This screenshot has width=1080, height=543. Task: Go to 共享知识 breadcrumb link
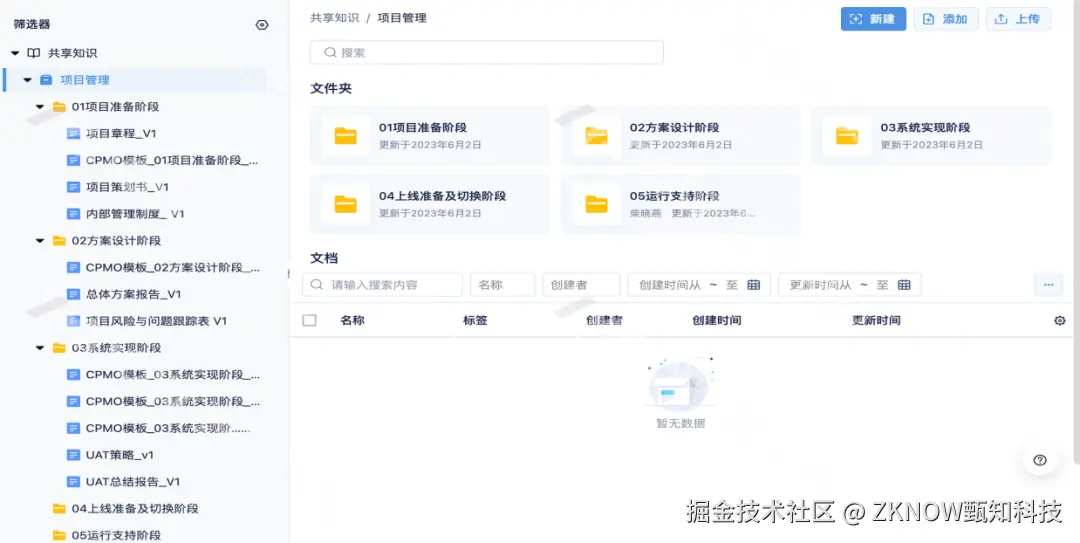[335, 18]
